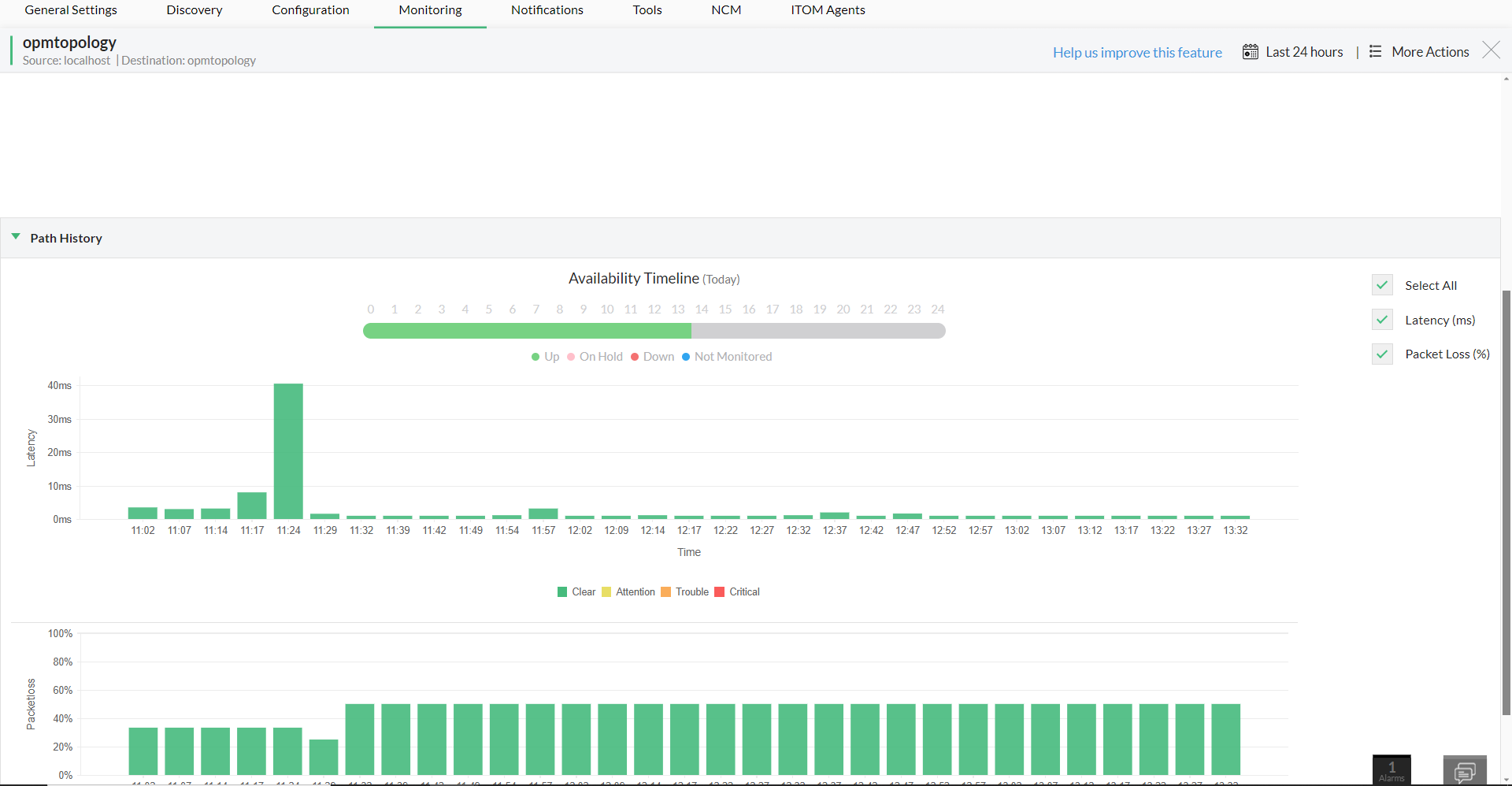Collapse the Path History section
The image size is (1512, 786).
pos(15,236)
